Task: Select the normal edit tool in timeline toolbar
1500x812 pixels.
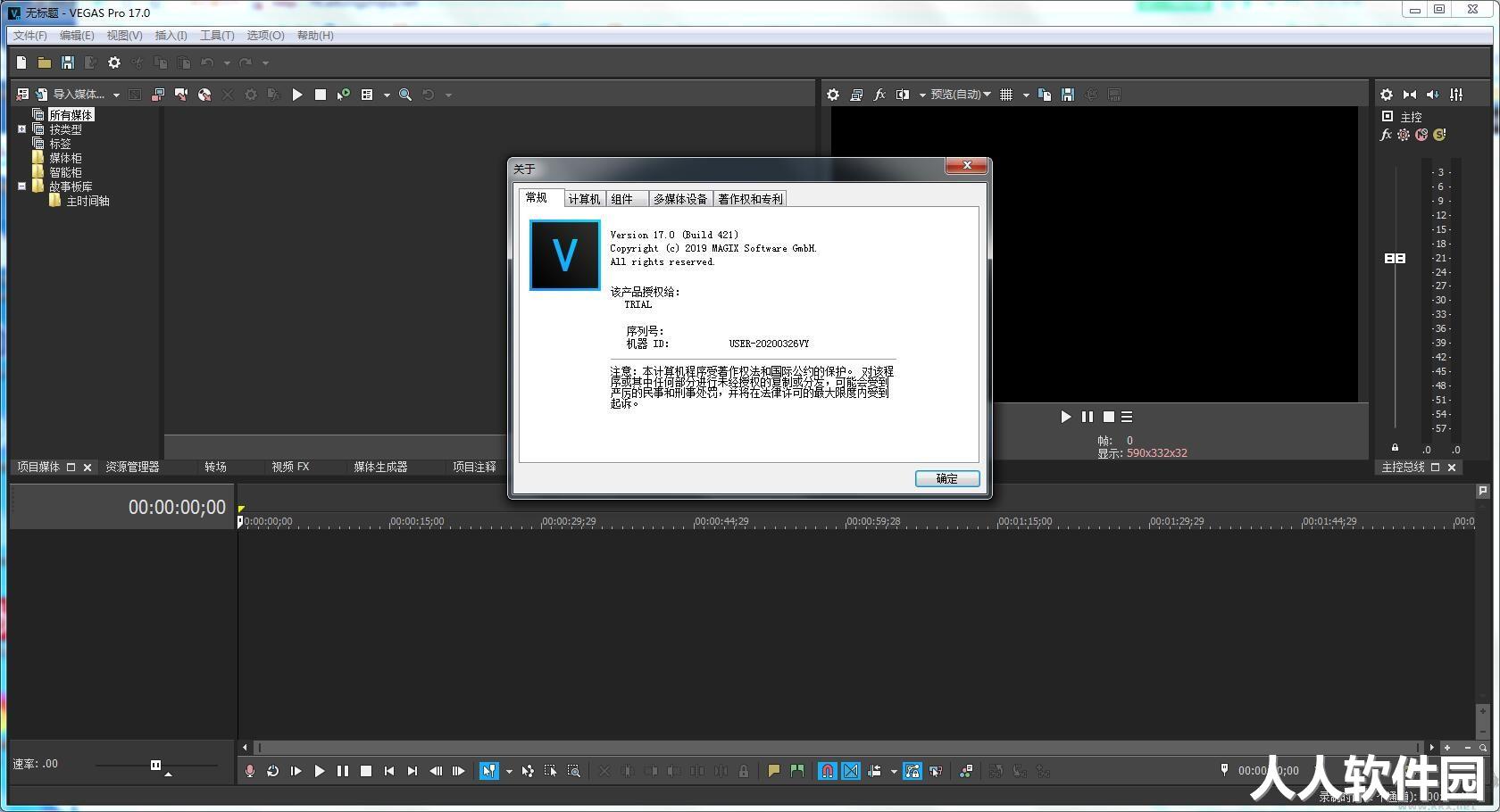Action: [x=489, y=771]
